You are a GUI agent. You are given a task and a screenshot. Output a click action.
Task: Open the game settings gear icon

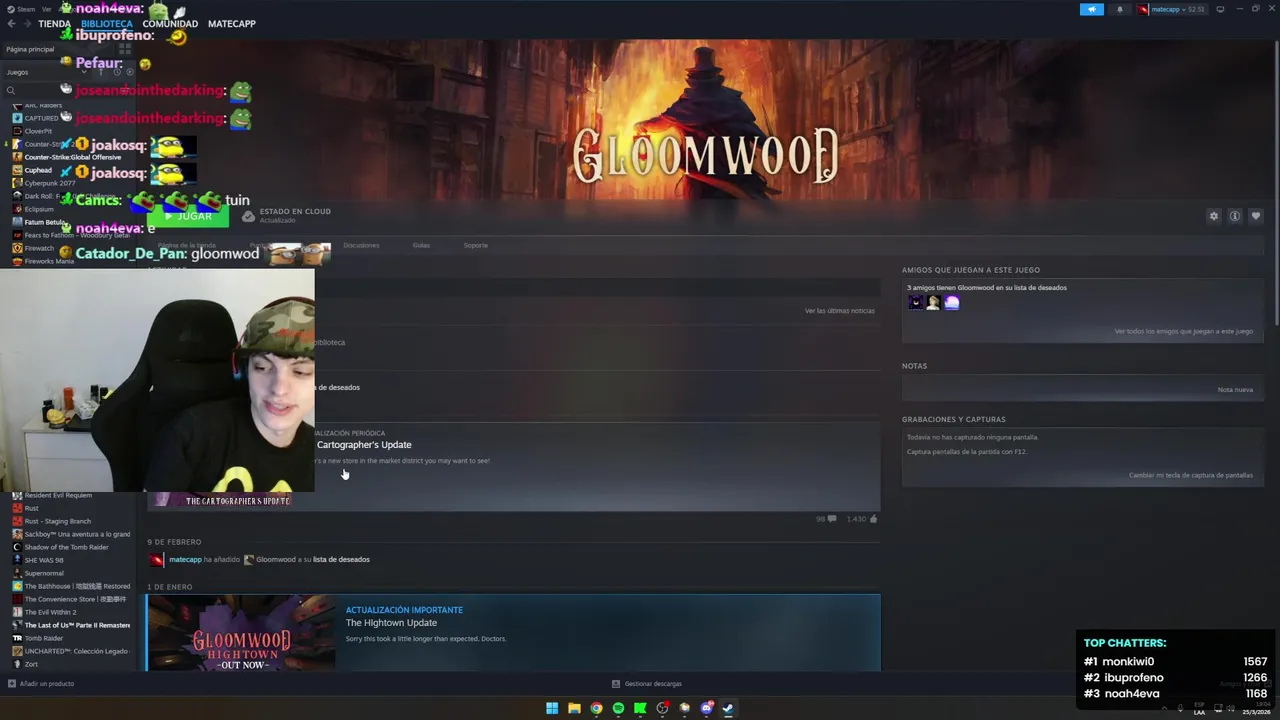[x=1214, y=216]
